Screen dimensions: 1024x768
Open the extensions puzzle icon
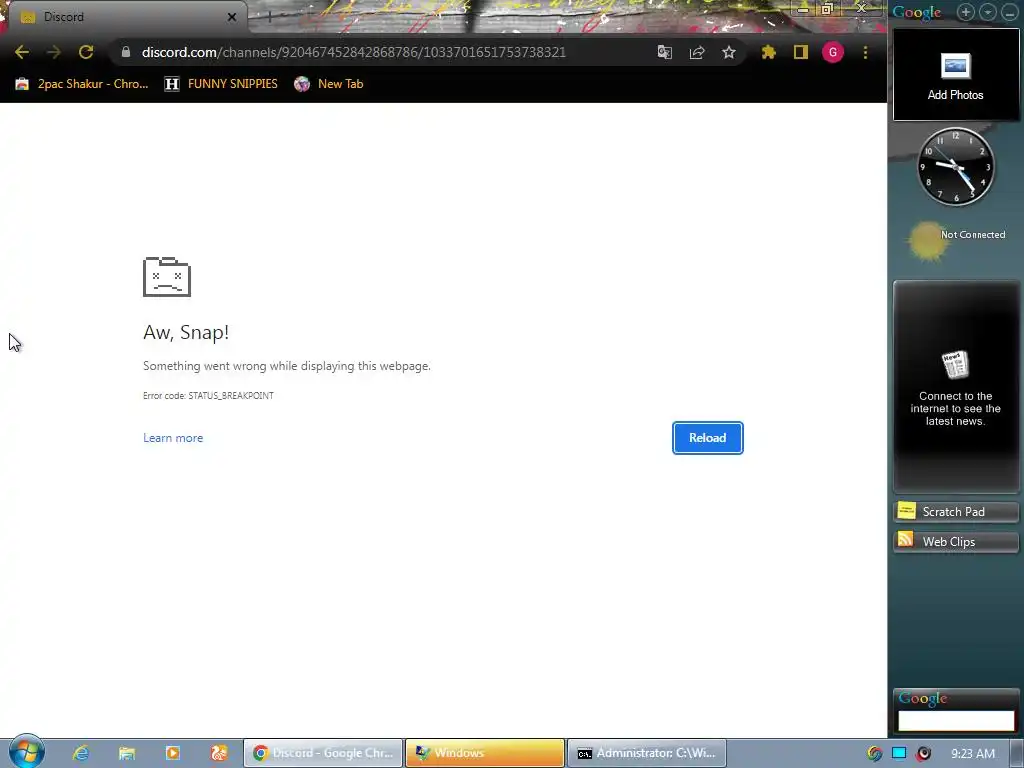coord(769,52)
